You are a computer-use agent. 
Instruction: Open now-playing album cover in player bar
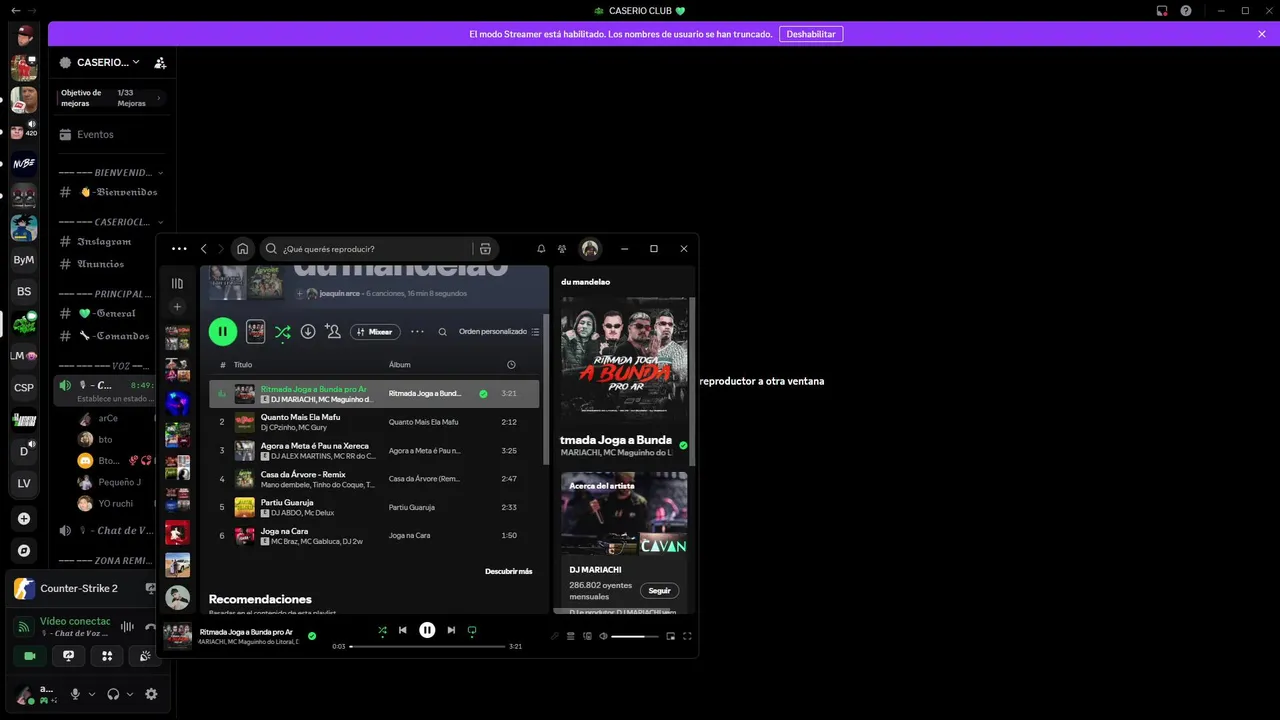178,636
